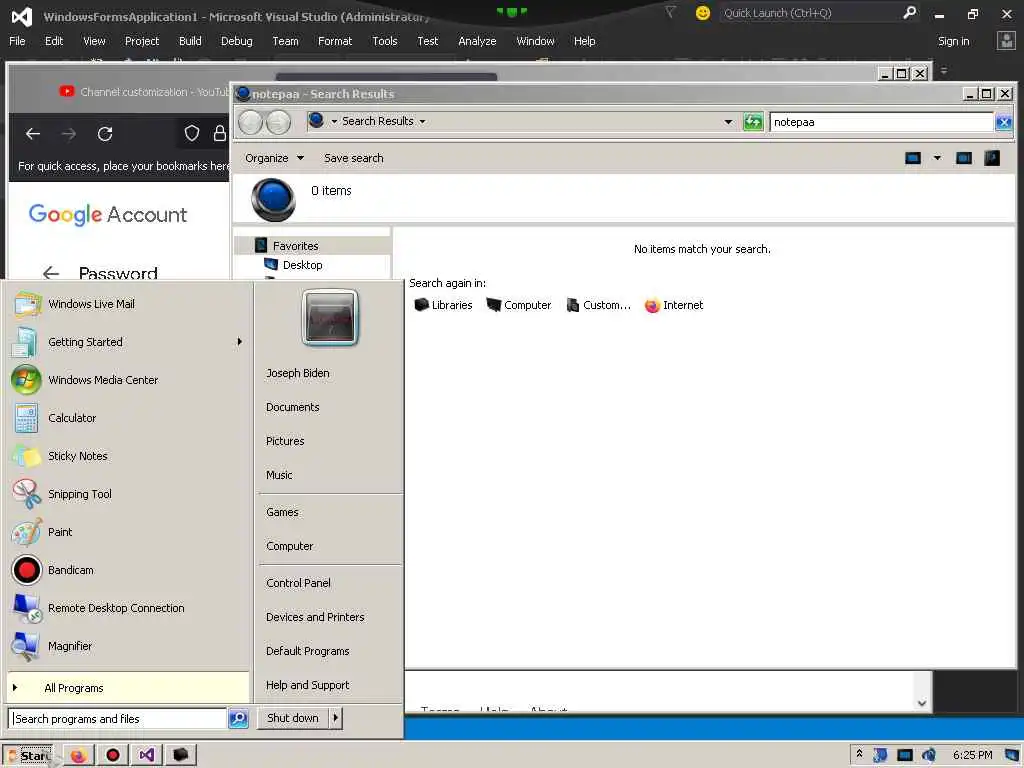Click the black folder icon in taskbar
Viewport: 1024px width, 768px height.
[181, 756]
